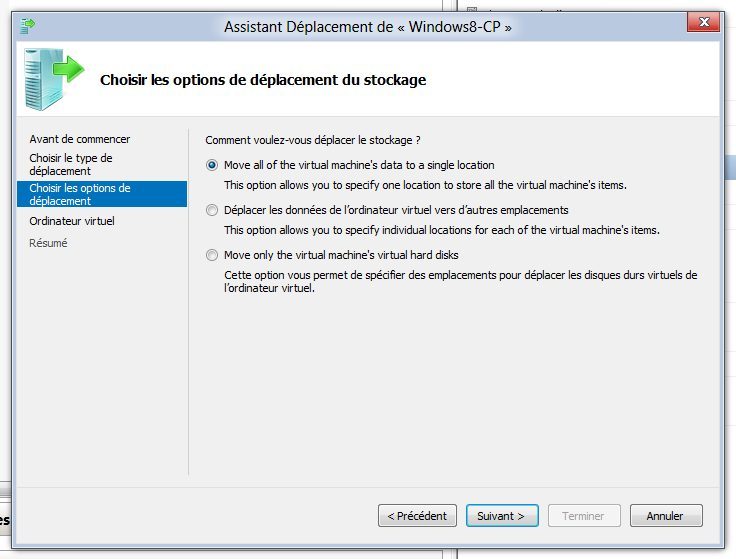This screenshot has width=736, height=559.
Task: Click the server with green arrow header icon
Action: click(54, 79)
